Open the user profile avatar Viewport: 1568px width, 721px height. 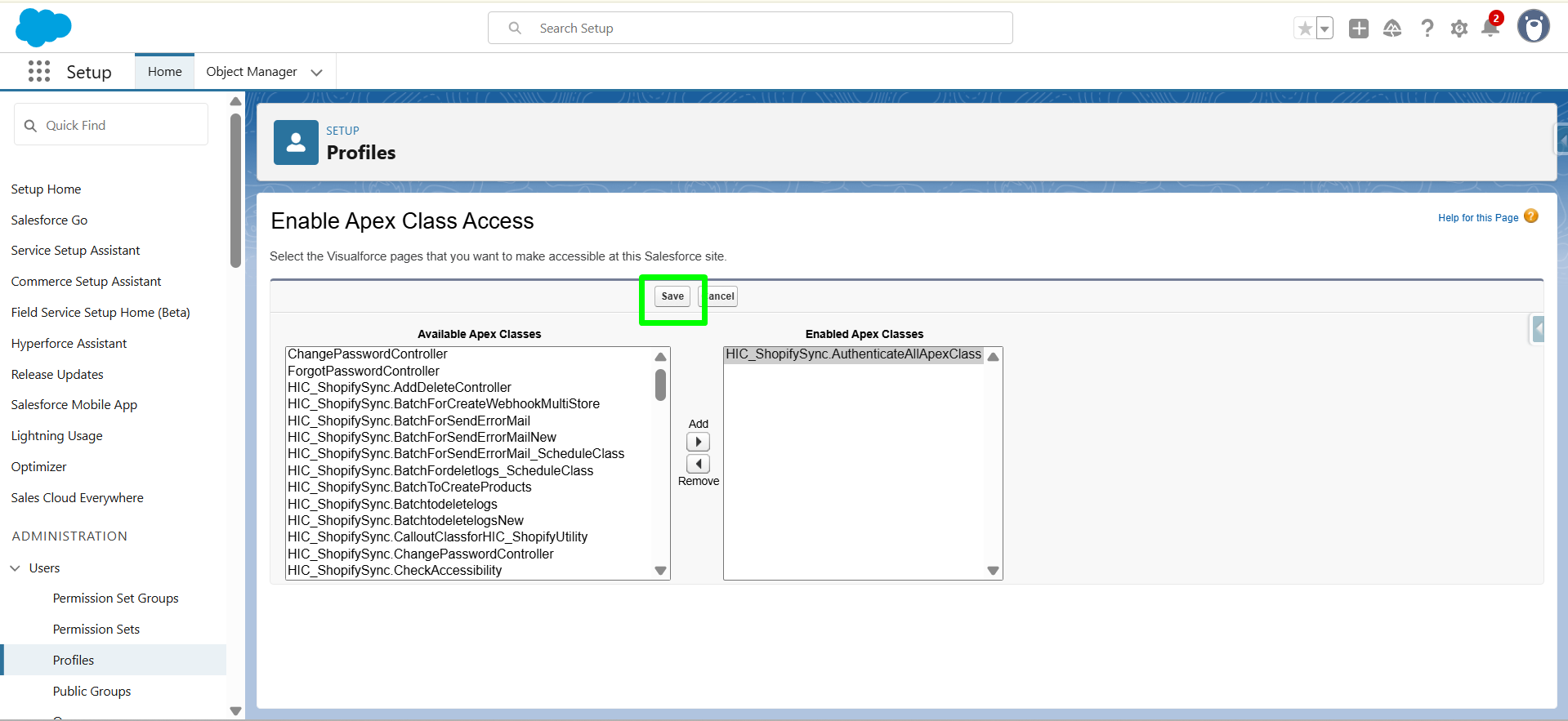tap(1534, 26)
